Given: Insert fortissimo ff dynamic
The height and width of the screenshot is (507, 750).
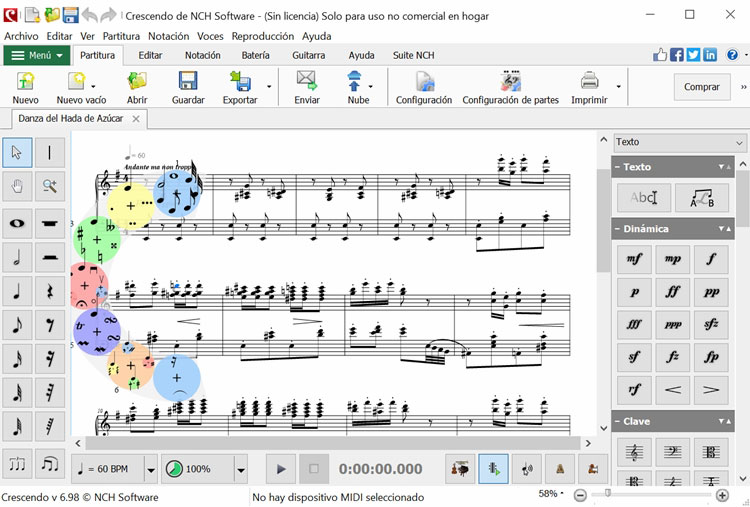Looking at the screenshot, I should tap(673, 292).
